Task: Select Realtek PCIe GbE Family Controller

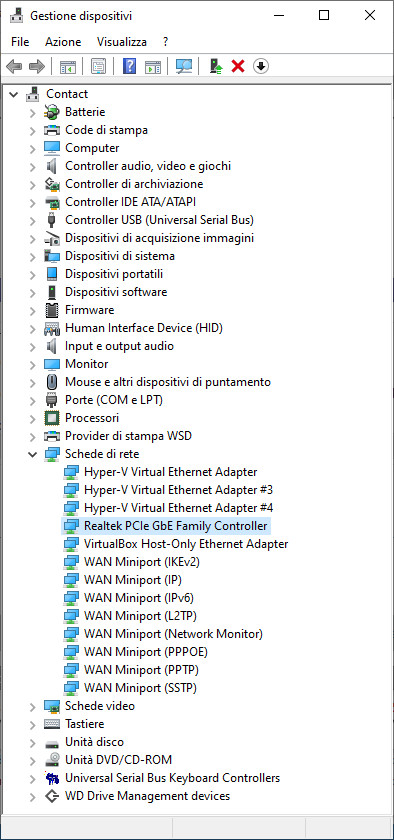Action: pyautogui.click(x=175, y=526)
